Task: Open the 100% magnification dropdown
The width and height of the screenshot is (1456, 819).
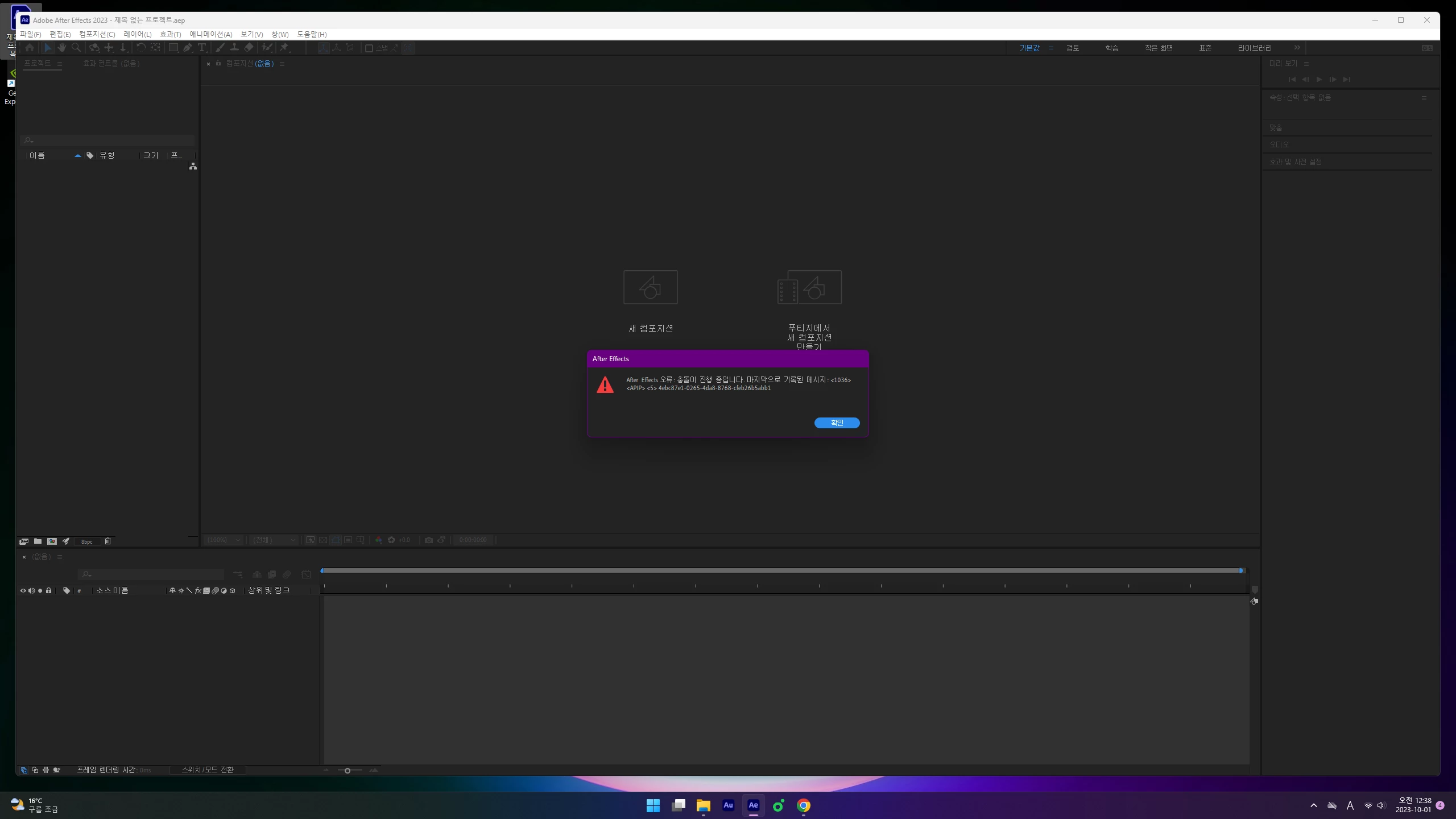Action: tap(224, 540)
